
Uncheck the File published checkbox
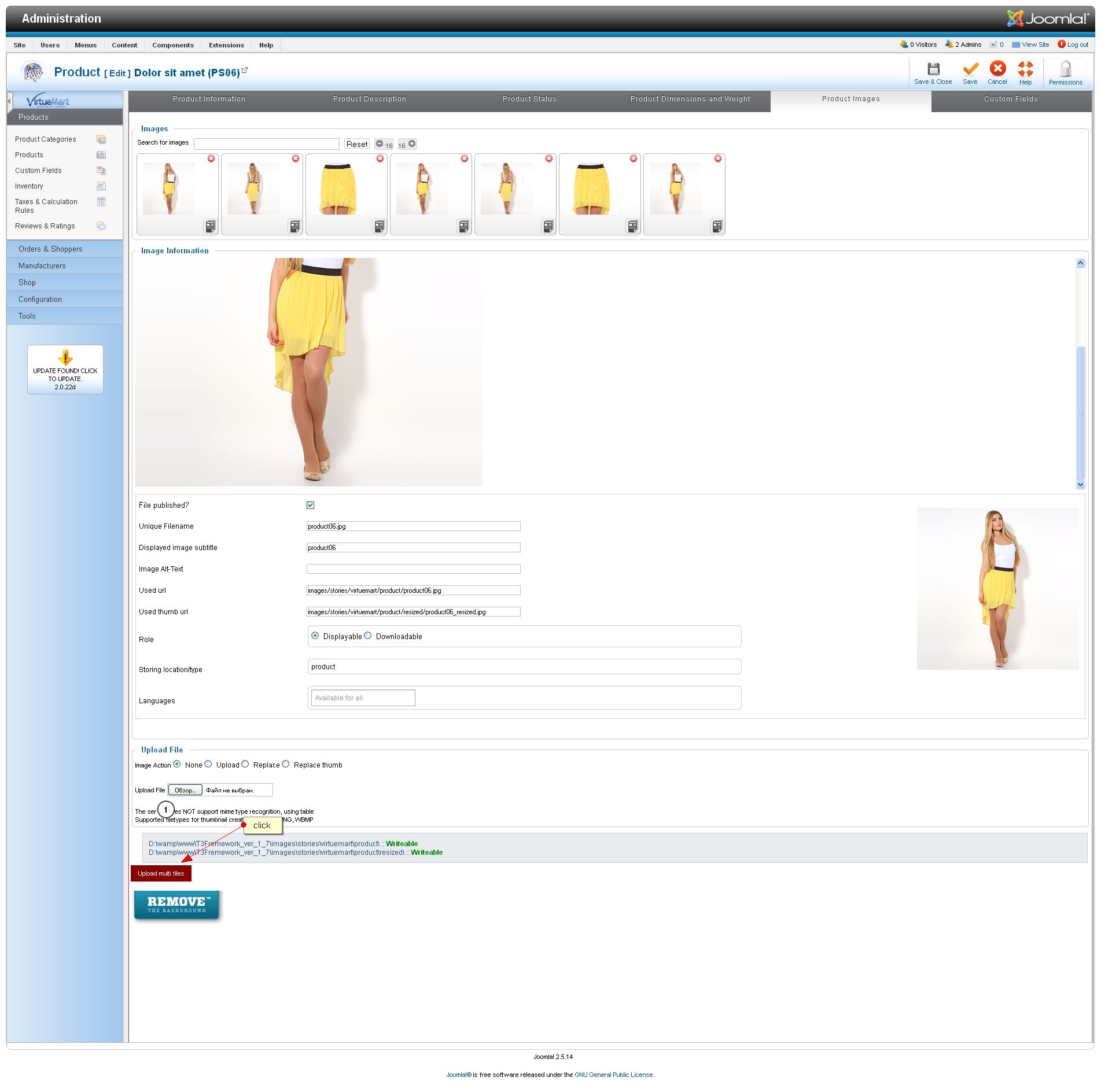(311, 505)
